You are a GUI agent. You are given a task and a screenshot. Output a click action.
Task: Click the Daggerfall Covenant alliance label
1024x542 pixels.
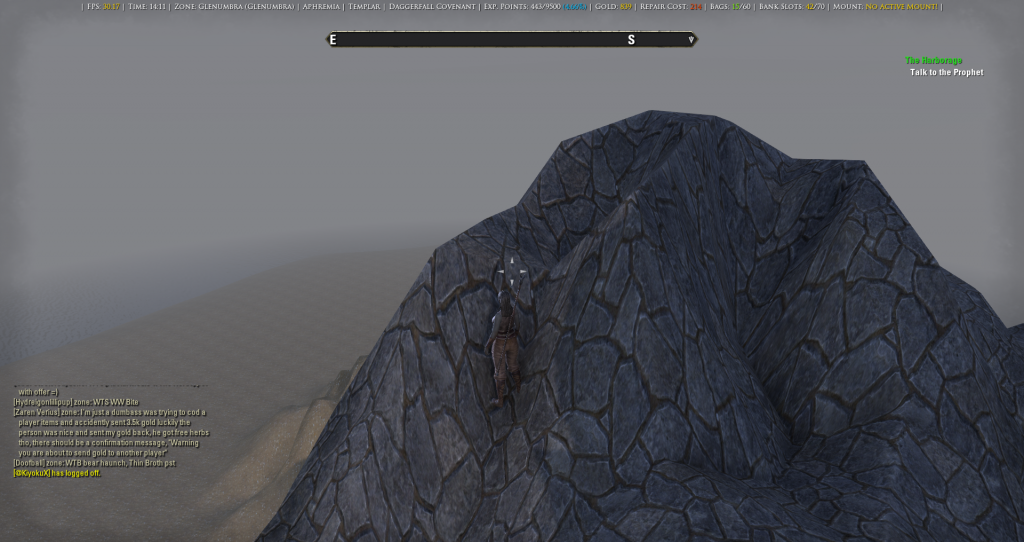(x=432, y=7)
